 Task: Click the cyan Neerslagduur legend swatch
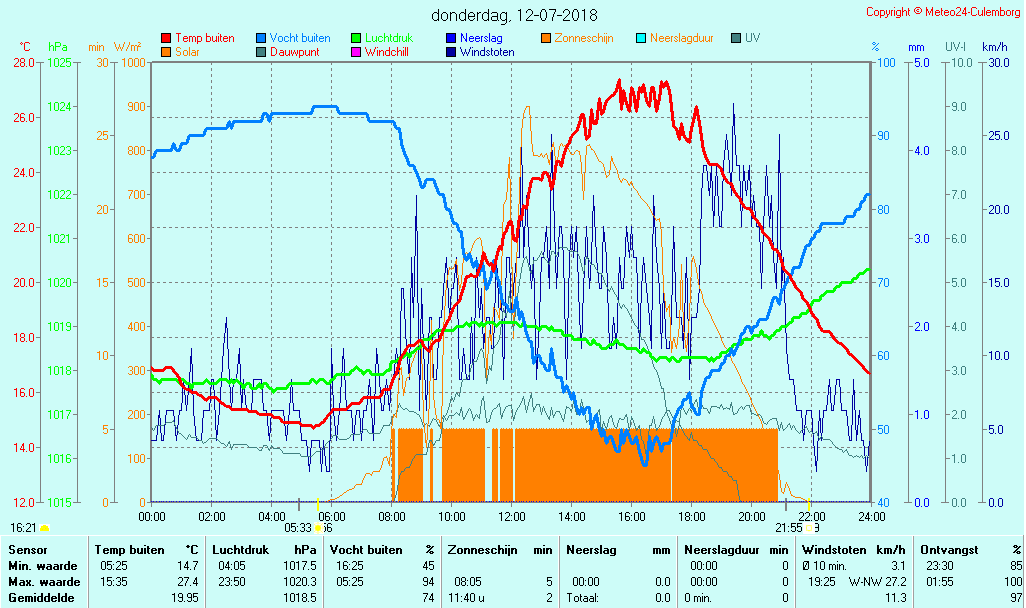(641, 38)
